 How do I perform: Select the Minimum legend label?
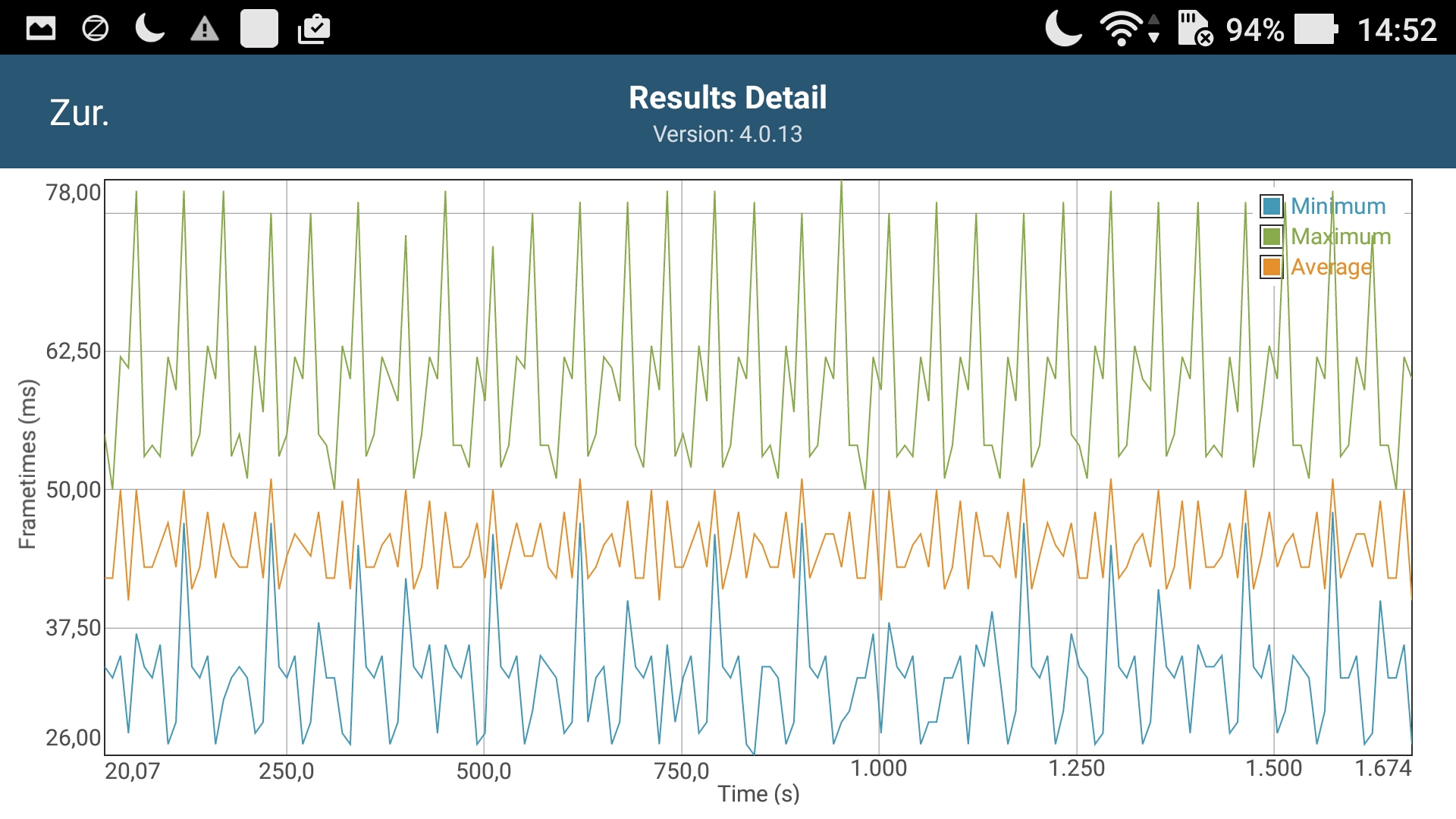(x=1338, y=206)
